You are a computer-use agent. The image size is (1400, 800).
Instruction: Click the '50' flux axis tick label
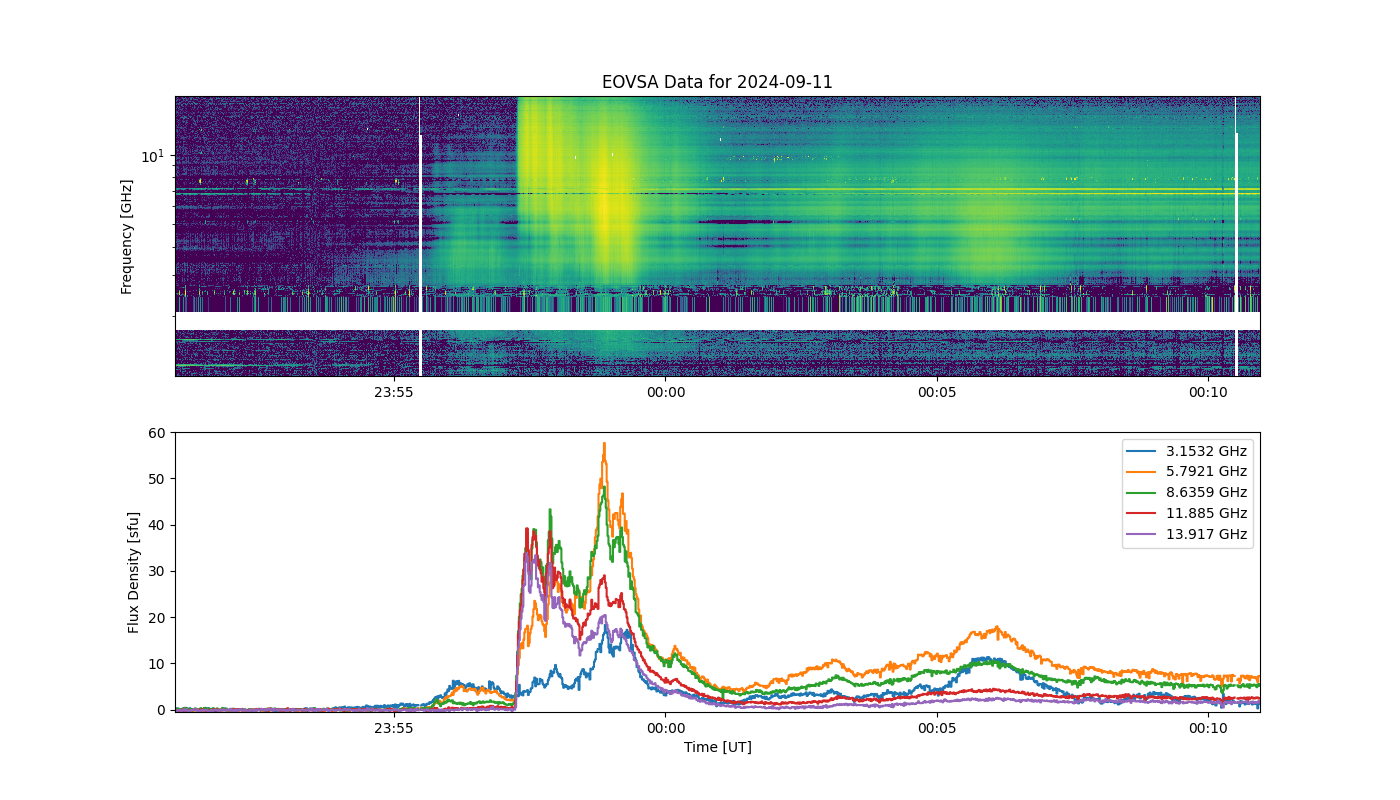[158, 479]
